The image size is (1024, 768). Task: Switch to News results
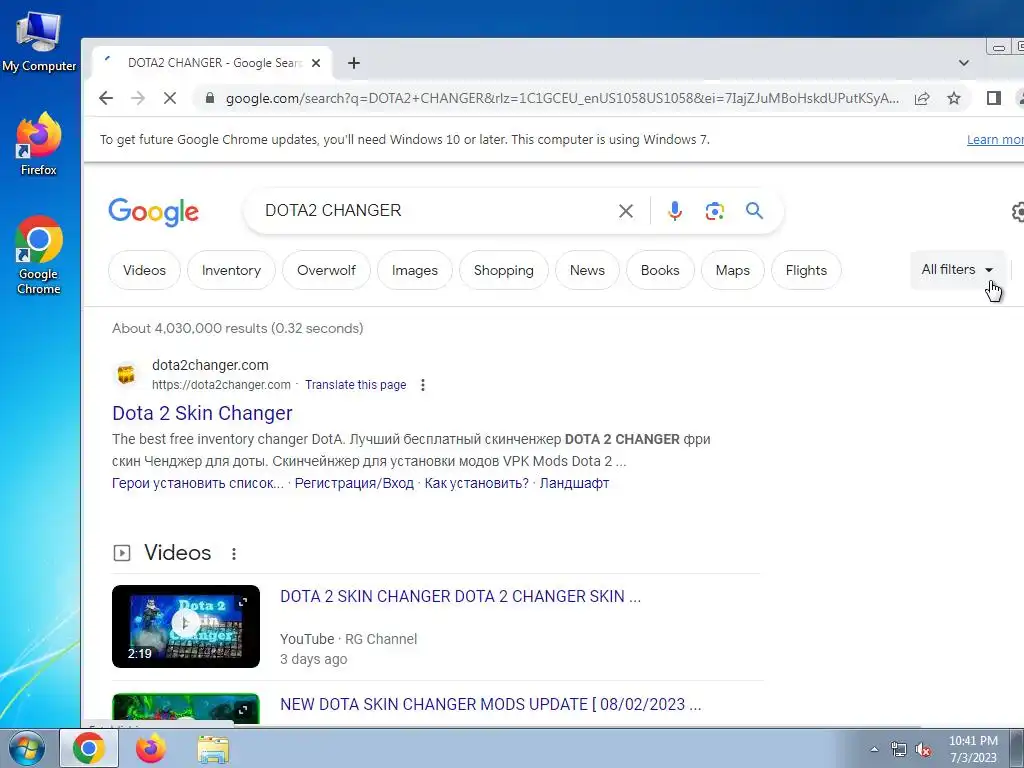[x=587, y=270]
